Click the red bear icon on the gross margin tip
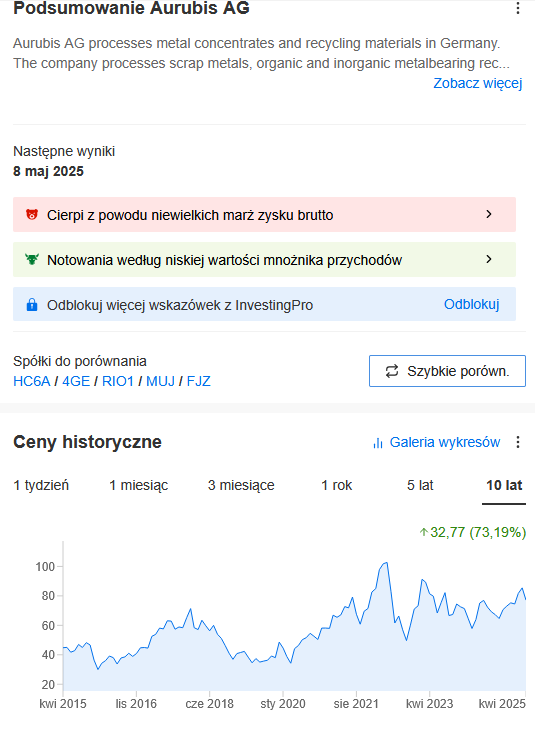This screenshot has width=535, height=743. 32,215
